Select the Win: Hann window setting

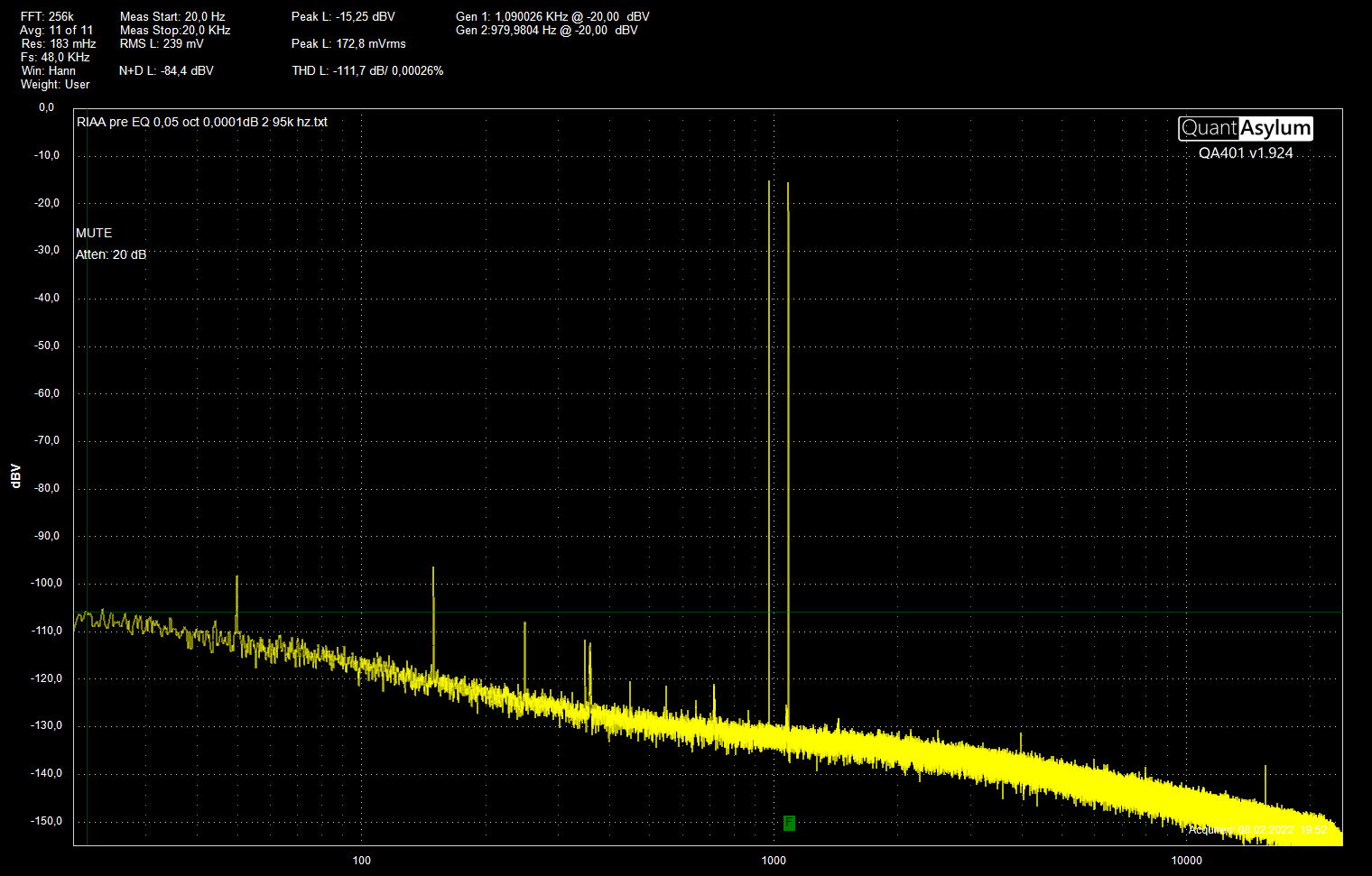(49, 70)
